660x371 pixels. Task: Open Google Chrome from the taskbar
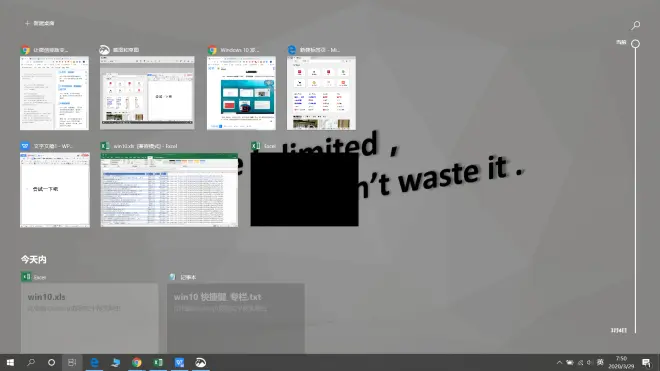pos(137,362)
